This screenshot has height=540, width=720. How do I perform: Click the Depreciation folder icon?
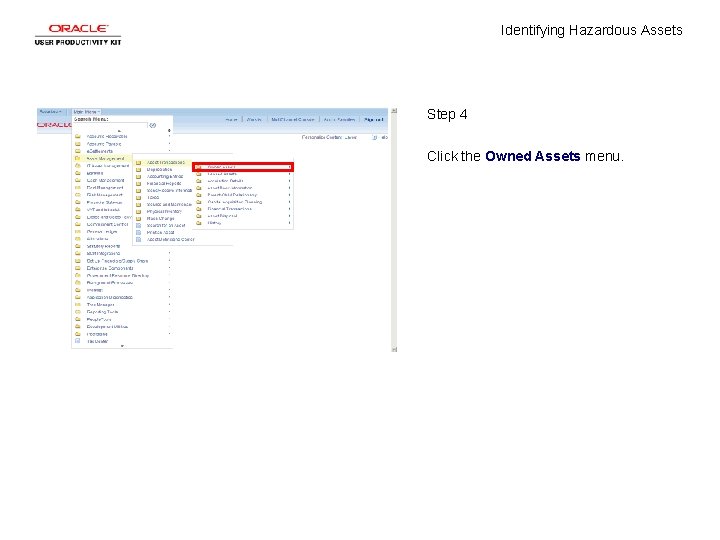(x=138, y=169)
